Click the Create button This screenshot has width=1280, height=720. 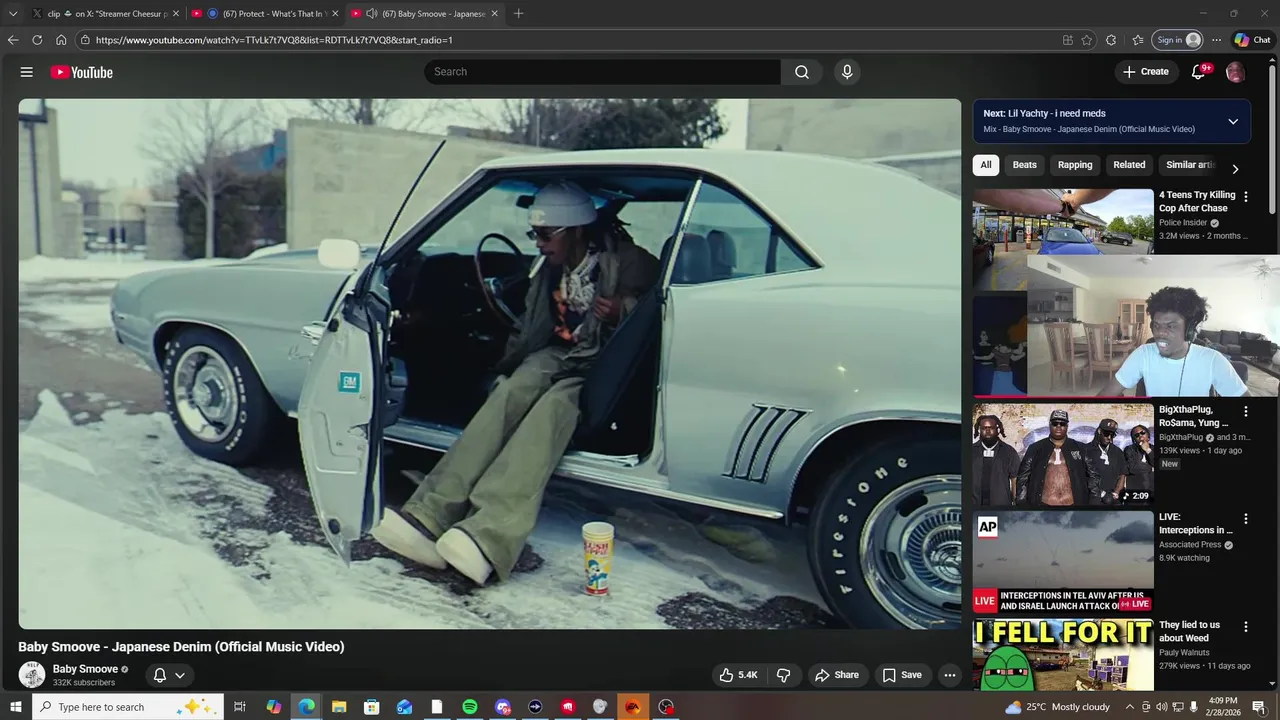1146,72
